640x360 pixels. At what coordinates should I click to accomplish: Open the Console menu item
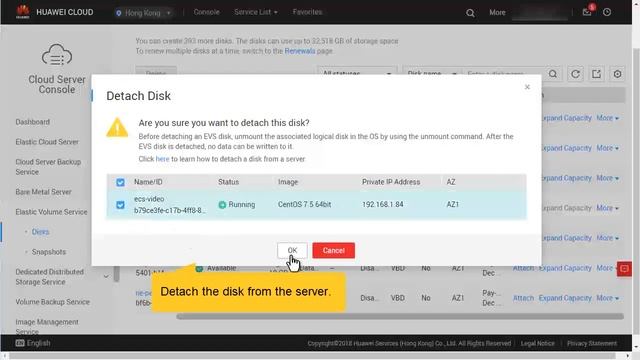tap(207, 12)
